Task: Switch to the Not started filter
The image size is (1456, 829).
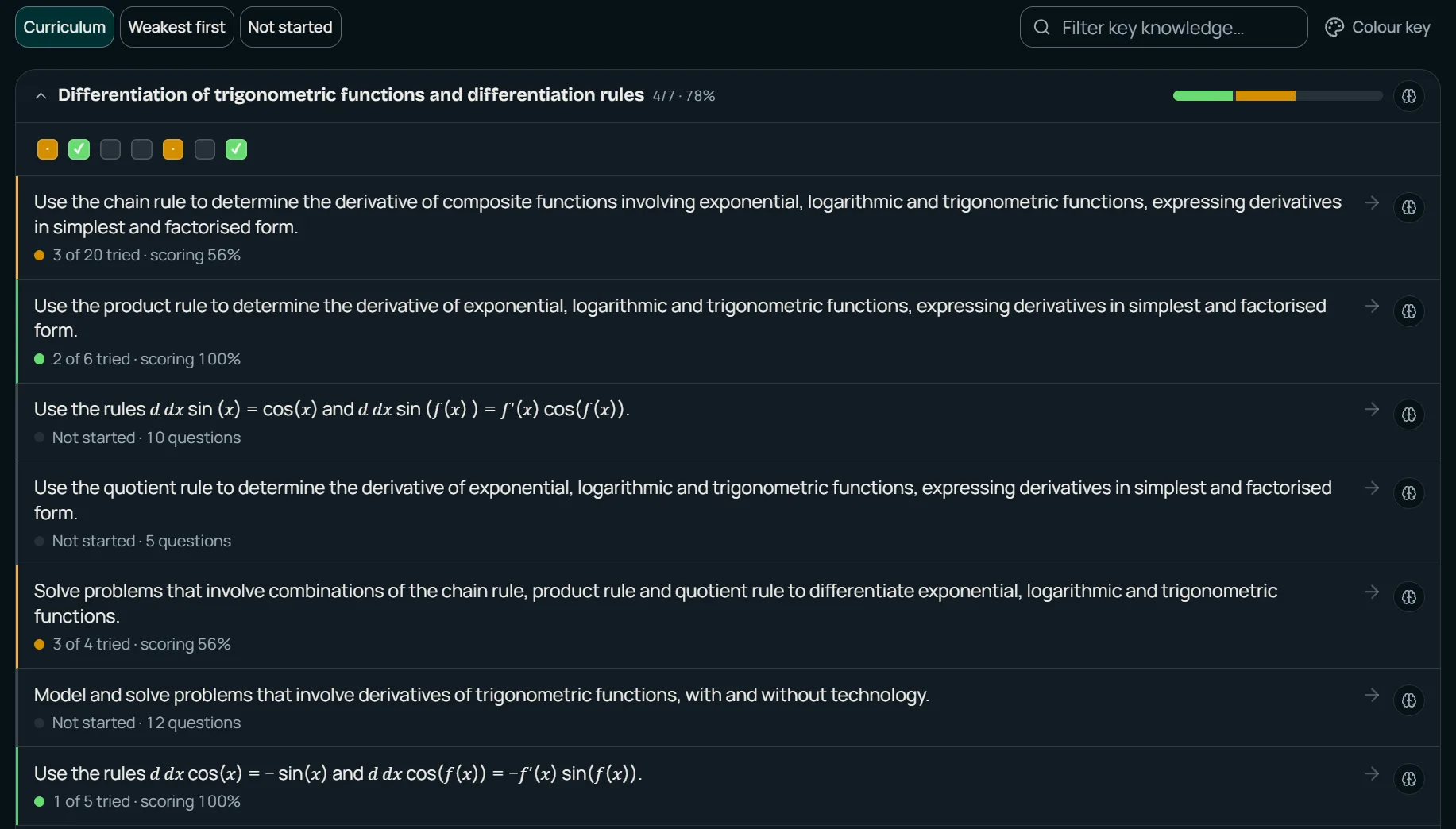Action: tap(290, 27)
